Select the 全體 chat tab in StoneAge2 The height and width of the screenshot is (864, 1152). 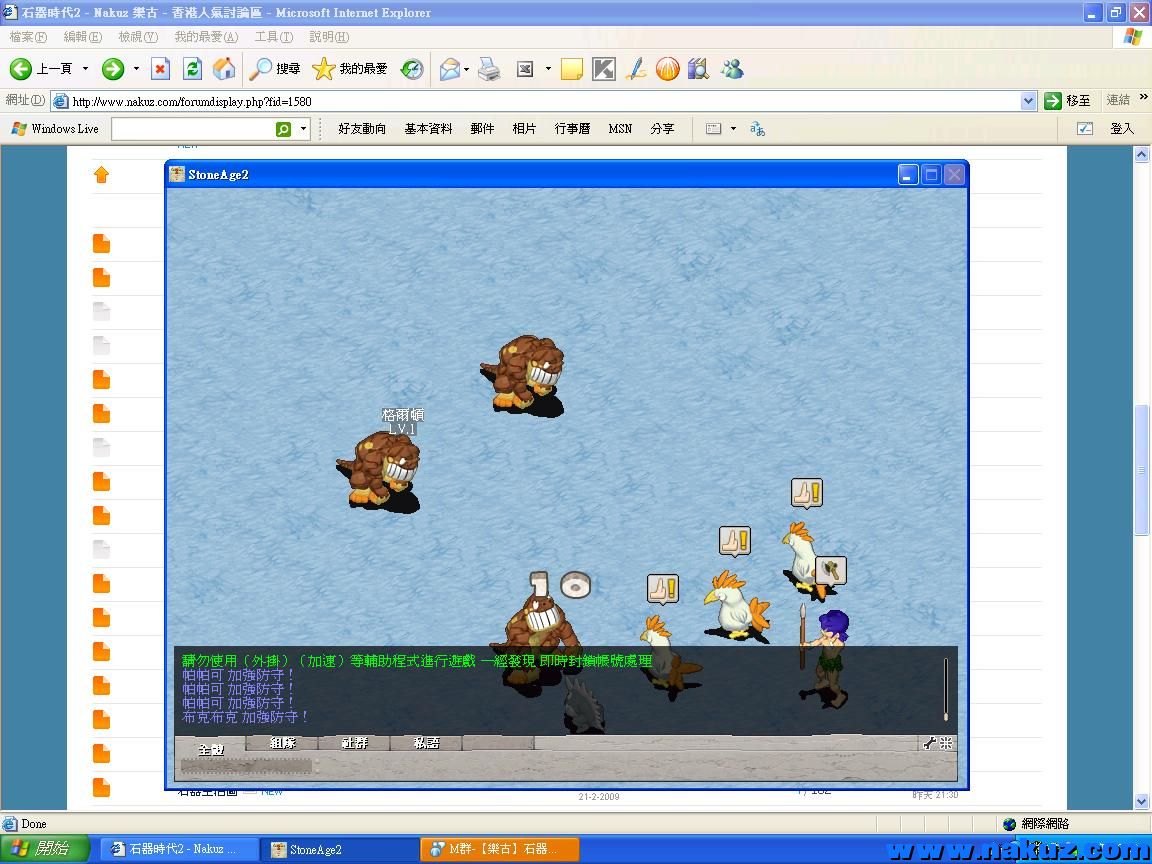(x=211, y=749)
